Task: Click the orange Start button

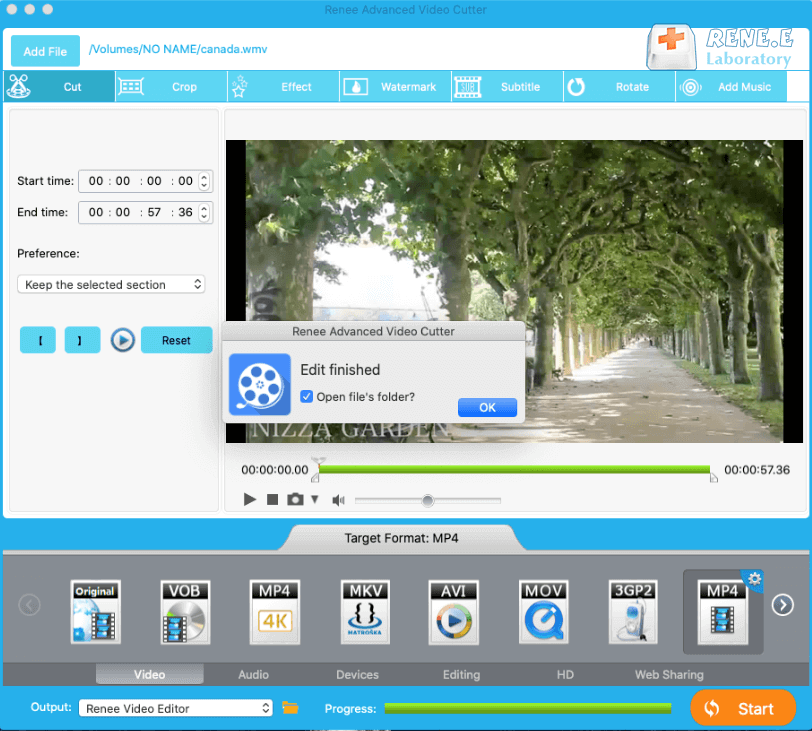Action: [x=743, y=708]
